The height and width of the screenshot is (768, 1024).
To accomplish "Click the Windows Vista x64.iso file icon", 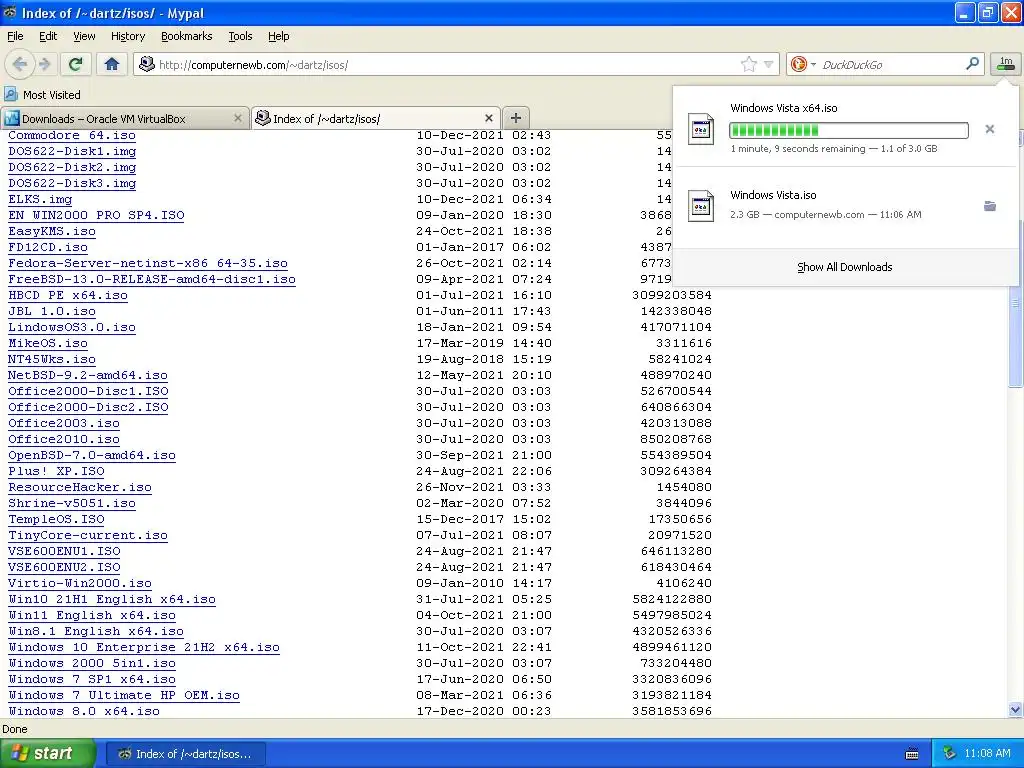I will [x=701, y=129].
